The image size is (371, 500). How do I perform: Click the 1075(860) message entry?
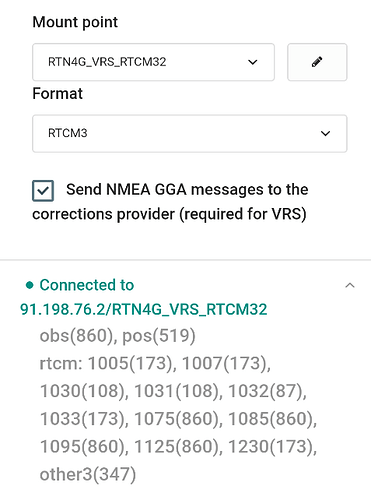pos(178,419)
